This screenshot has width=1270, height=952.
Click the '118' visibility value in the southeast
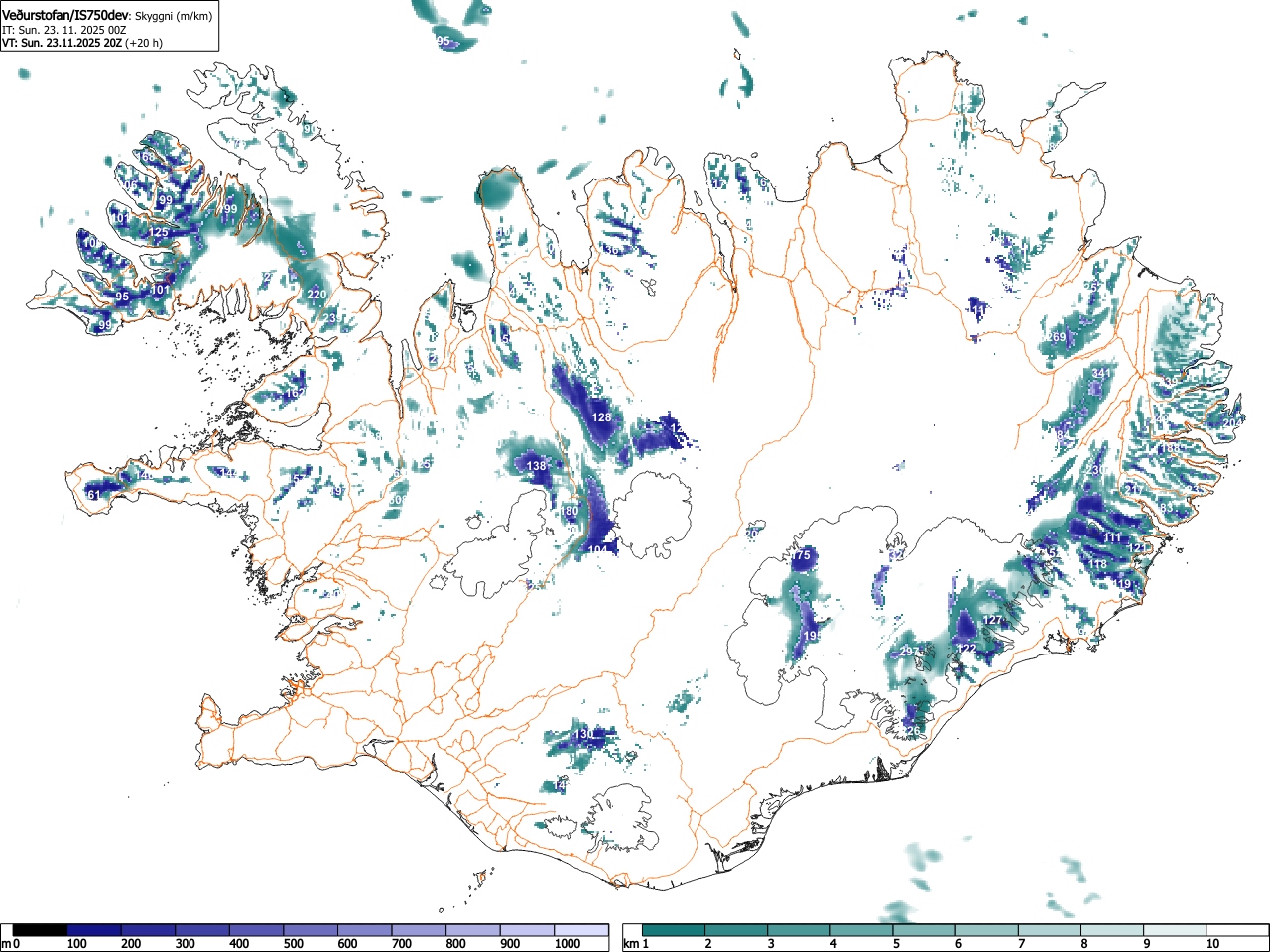(x=1097, y=565)
